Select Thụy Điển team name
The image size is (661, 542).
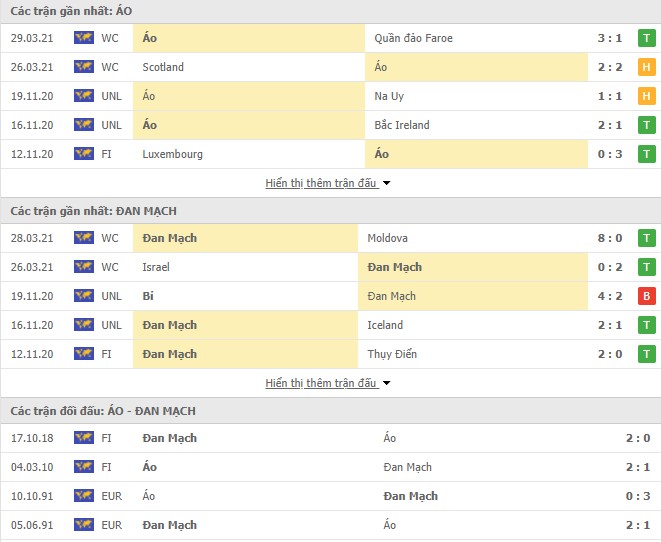click(x=391, y=354)
